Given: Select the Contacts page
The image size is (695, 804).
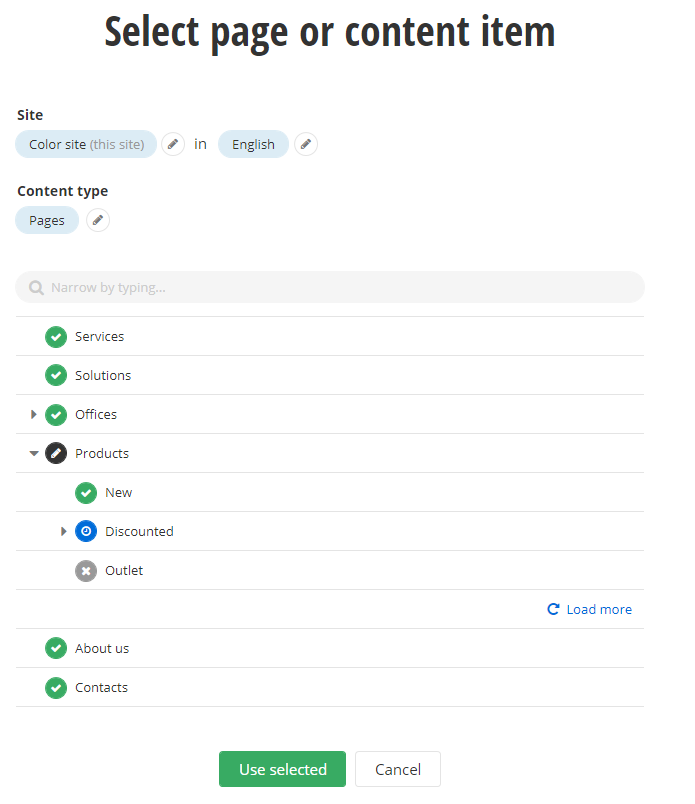Looking at the screenshot, I should tap(101, 688).
